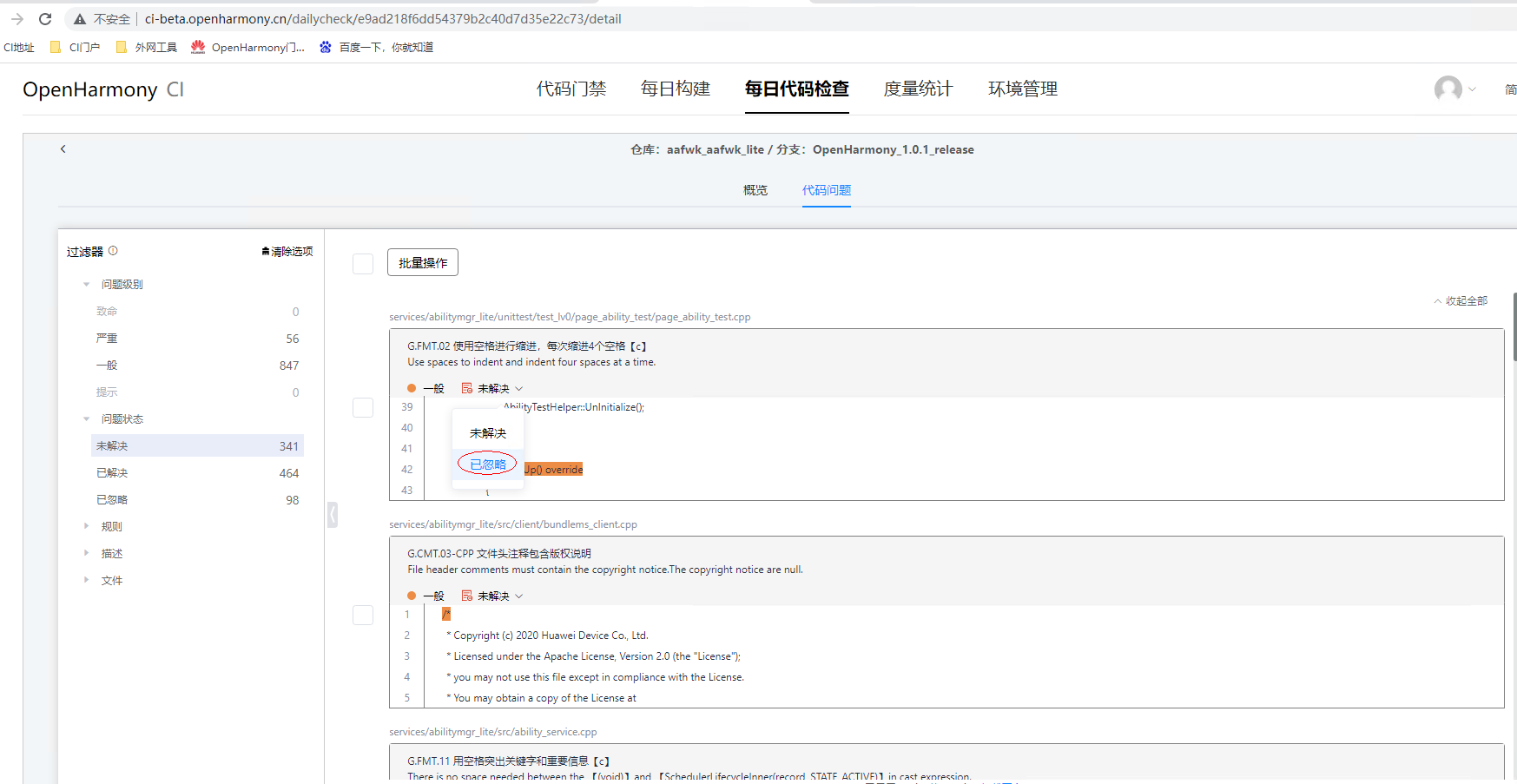Click the 未解决 status icon in G.FMT.02 issue
The height and width of the screenshot is (784, 1517).
point(467,388)
